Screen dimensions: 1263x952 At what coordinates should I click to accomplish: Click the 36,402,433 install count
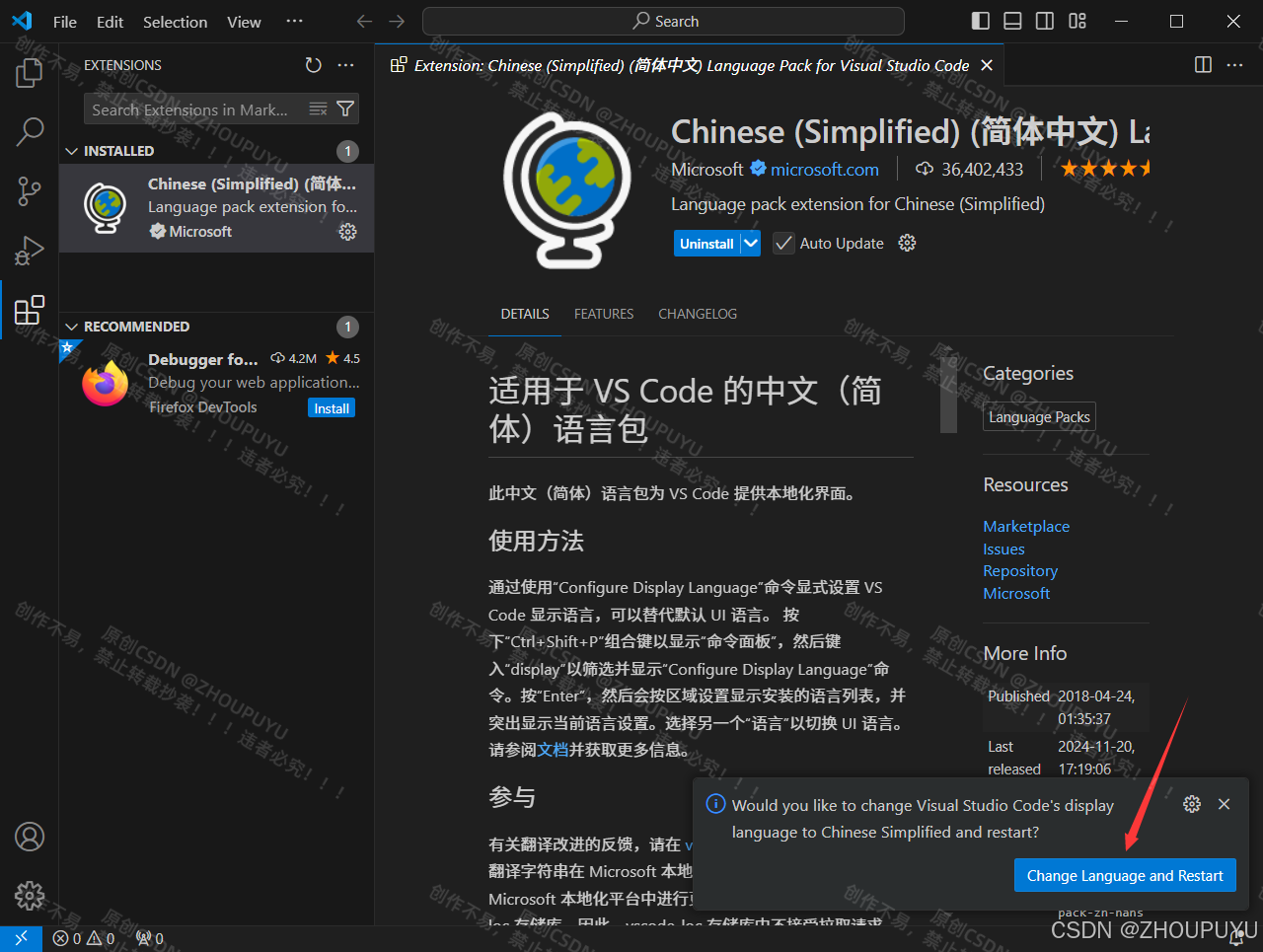[970, 170]
